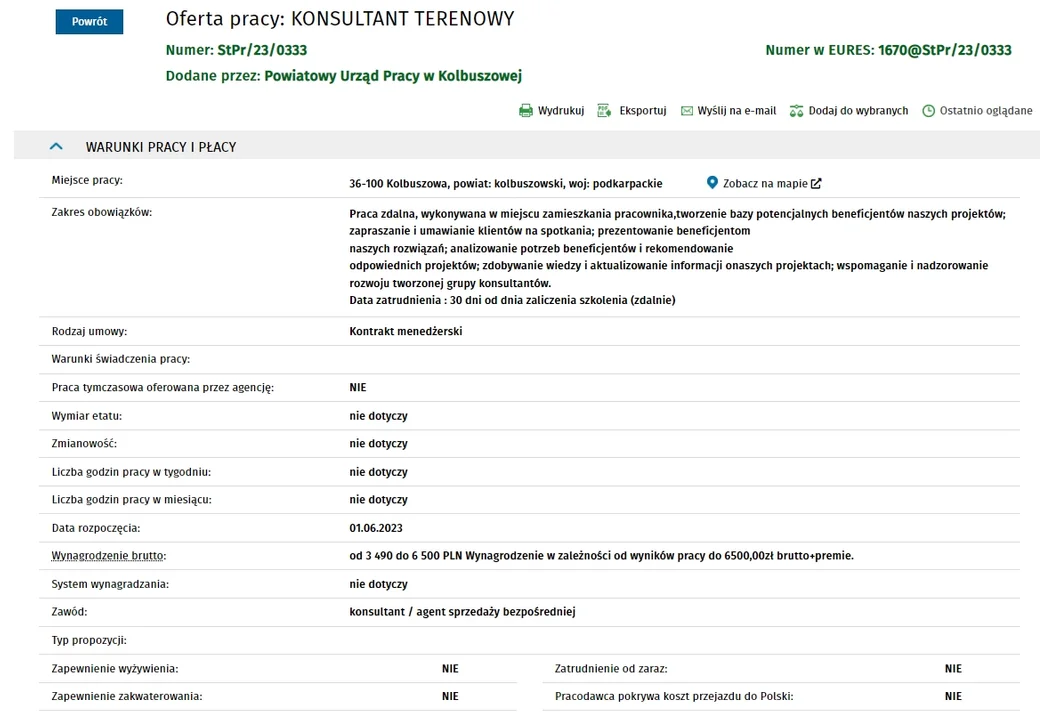Screen dimensions: 1040x720
Task: Click konsultant / agent sprzedaży bezpośredniej value
Action: [462, 612]
